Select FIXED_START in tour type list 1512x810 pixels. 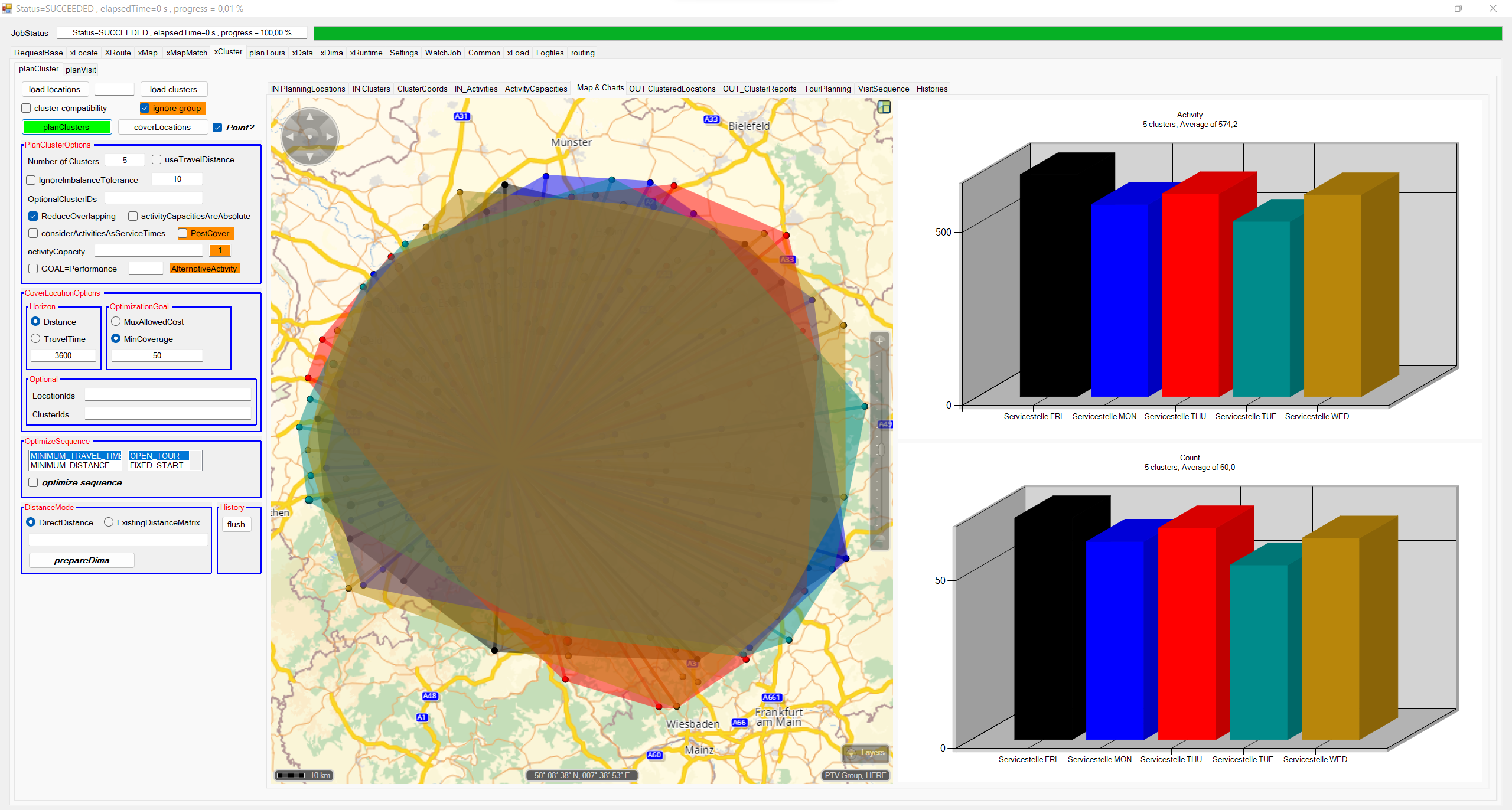pyautogui.click(x=157, y=466)
